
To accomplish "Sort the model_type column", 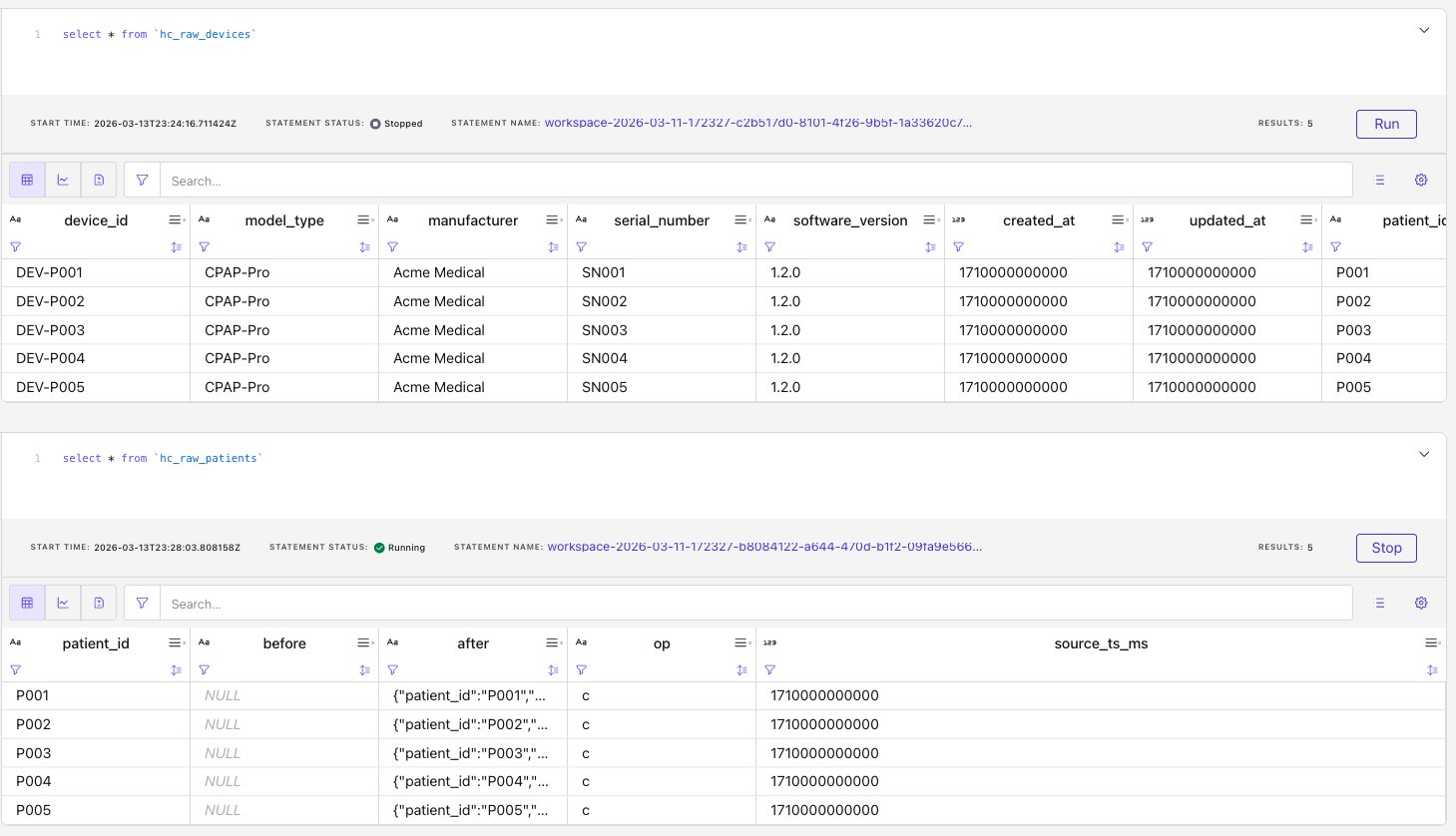I will 364,247.
